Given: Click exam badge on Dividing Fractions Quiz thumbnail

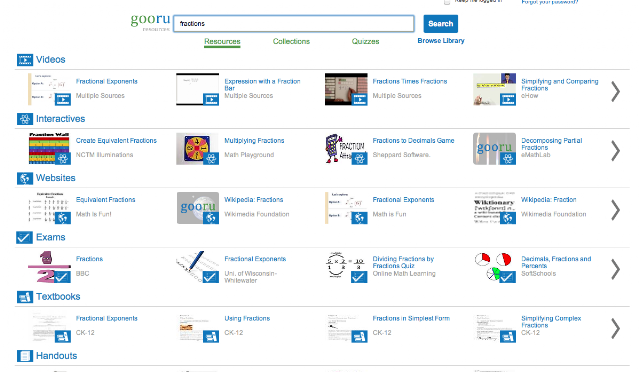Looking at the screenshot, I should [360, 277].
